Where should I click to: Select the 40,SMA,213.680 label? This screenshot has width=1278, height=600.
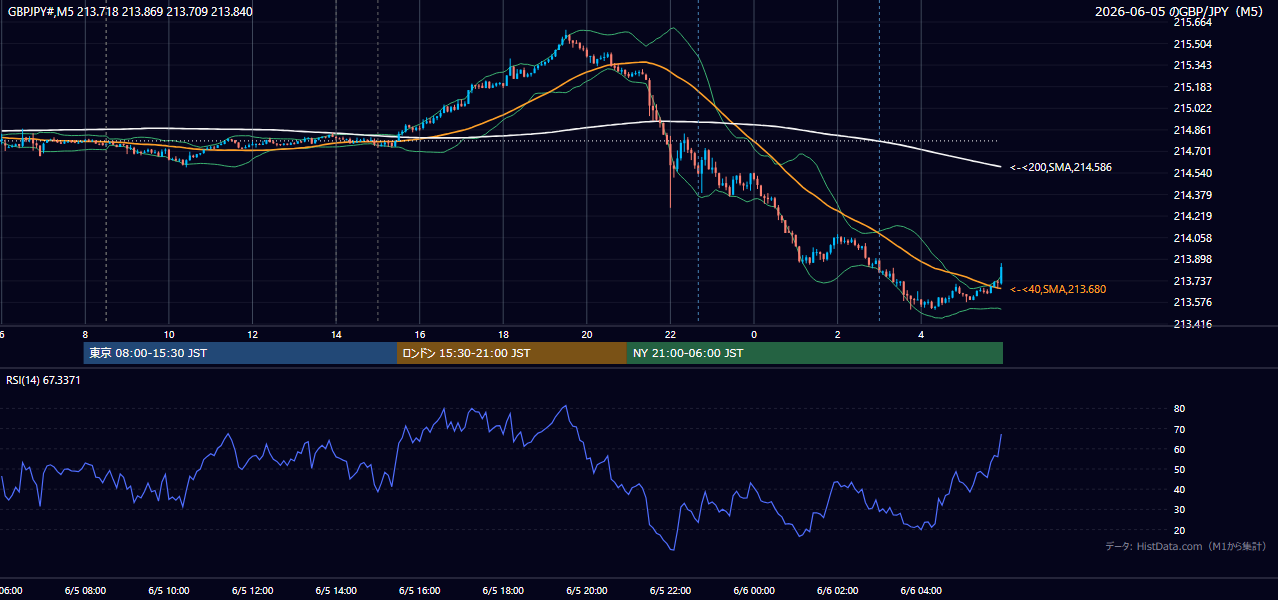click(1058, 289)
